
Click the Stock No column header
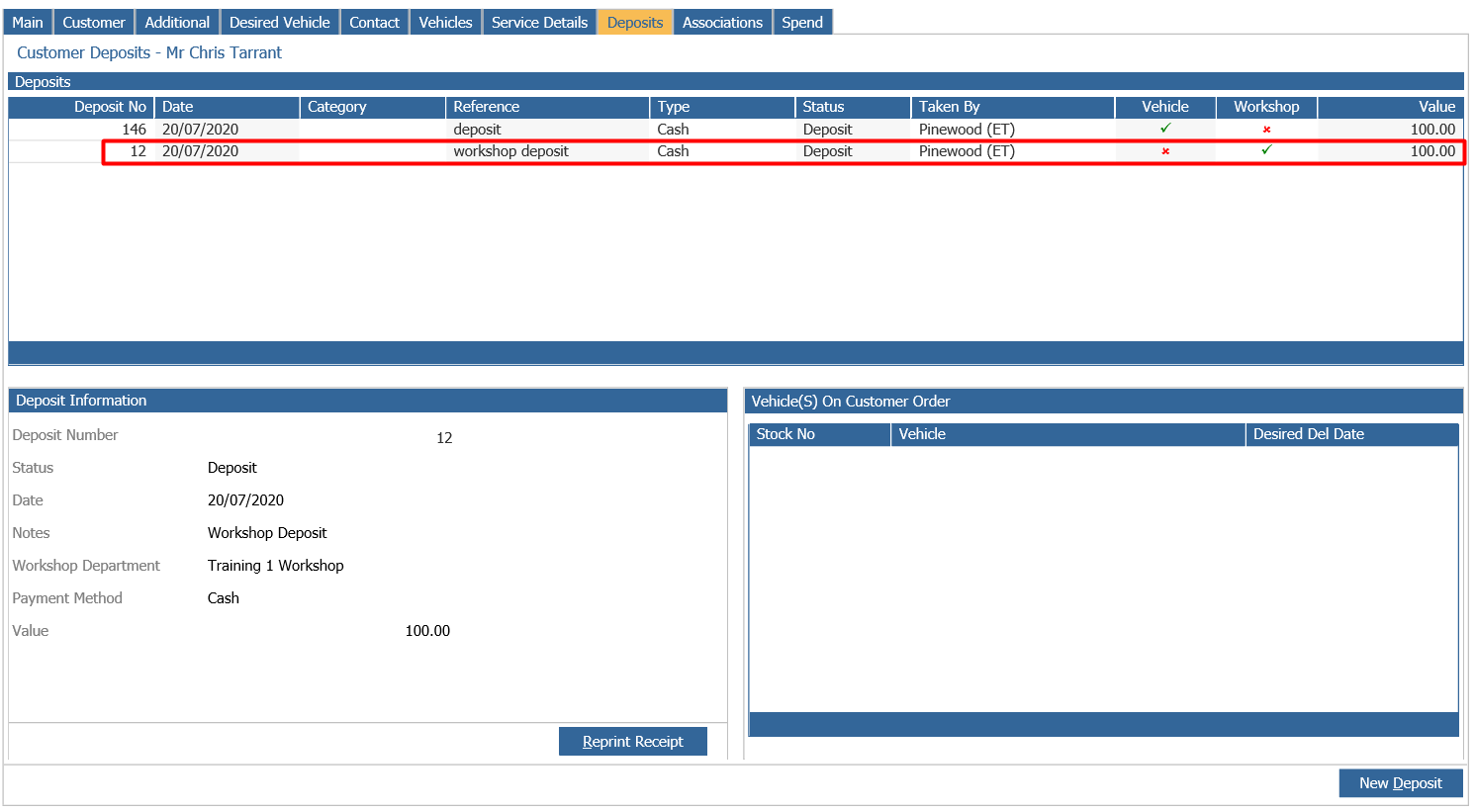coord(820,434)
